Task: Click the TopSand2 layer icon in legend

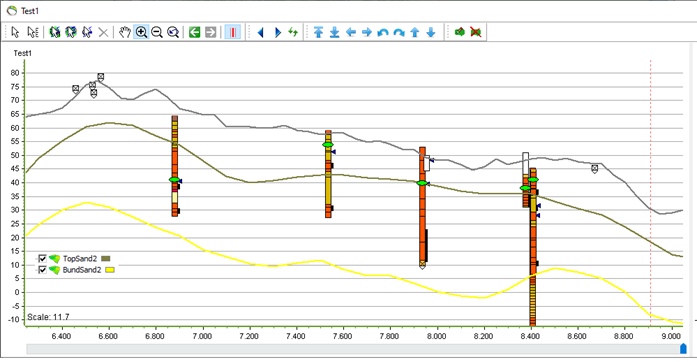Action: click(54, 258)
